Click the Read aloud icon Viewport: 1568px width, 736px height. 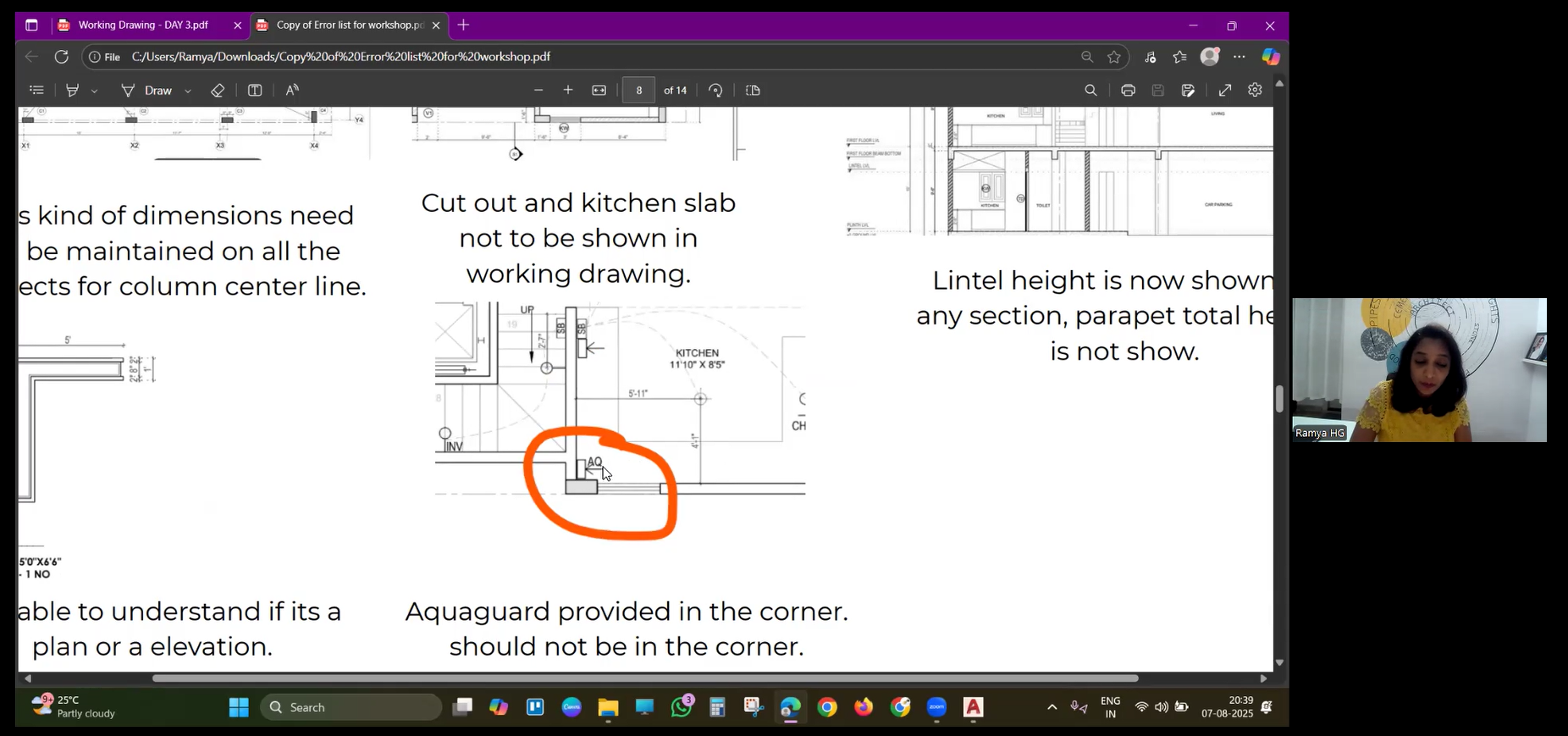click(x=292, y=91)
